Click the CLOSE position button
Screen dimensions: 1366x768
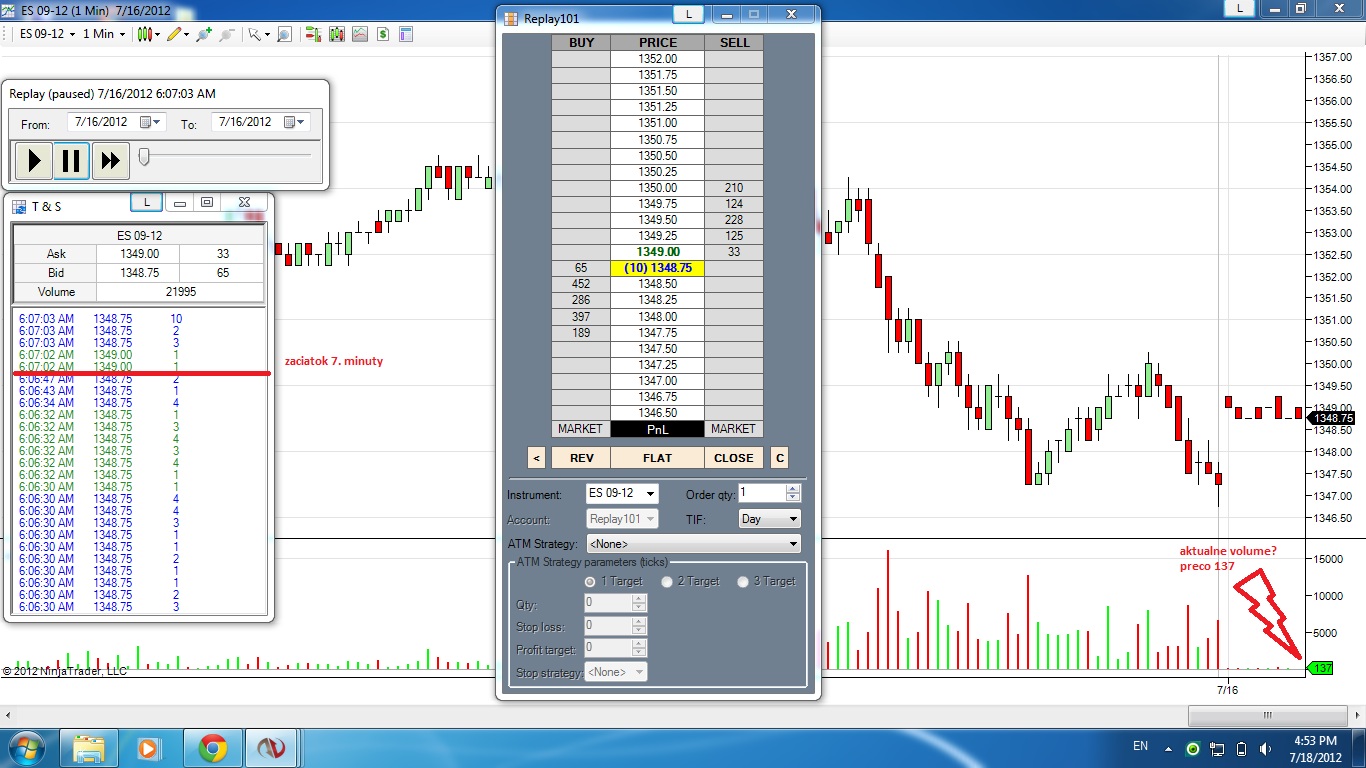point(734,458)
